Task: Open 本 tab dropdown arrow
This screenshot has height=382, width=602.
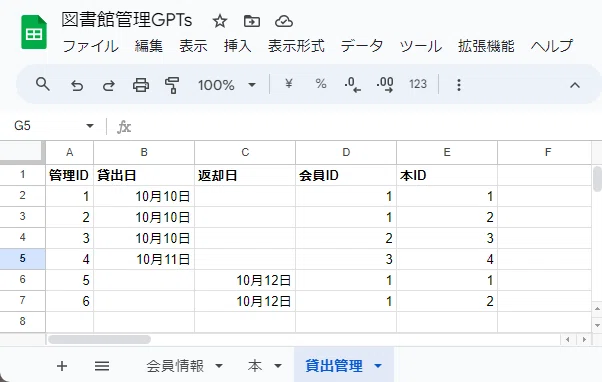Action: pos(278,366)
